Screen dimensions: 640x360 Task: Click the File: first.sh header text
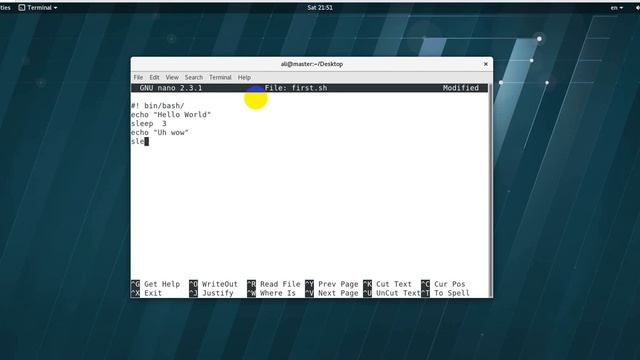(296, 88)
